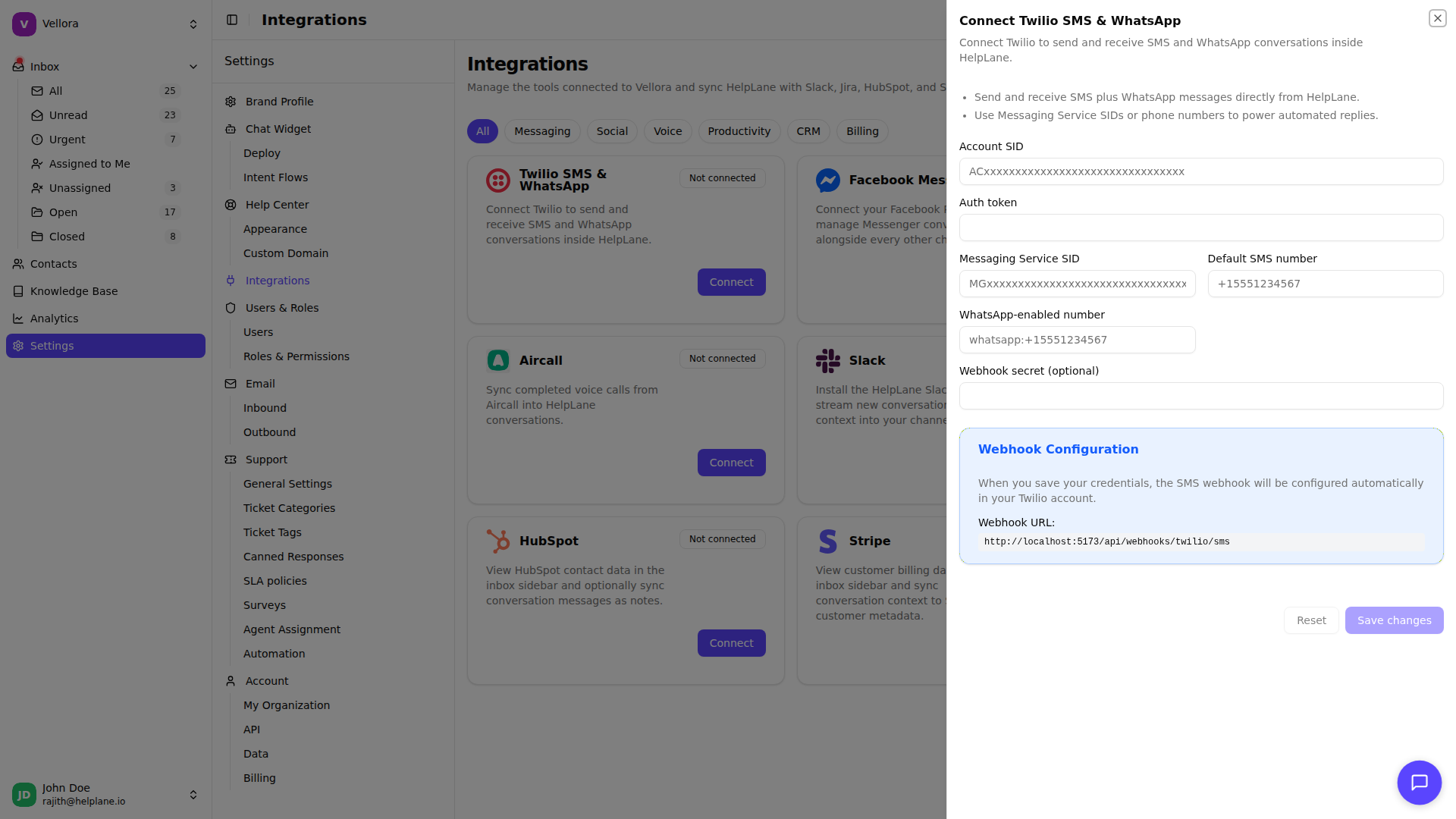
Task: Open the chat bubble launcher
Action: pyautogui.click(x=1419, y=782)
